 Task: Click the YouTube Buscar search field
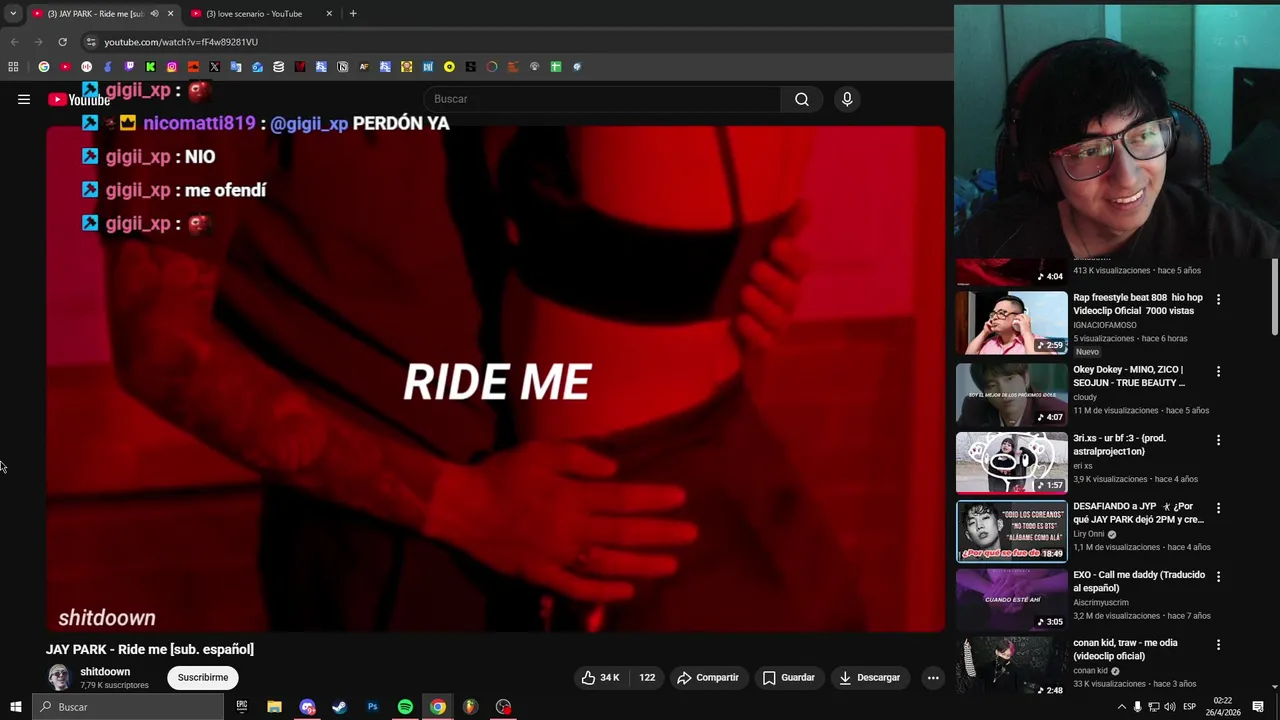[x=604, y=99]
